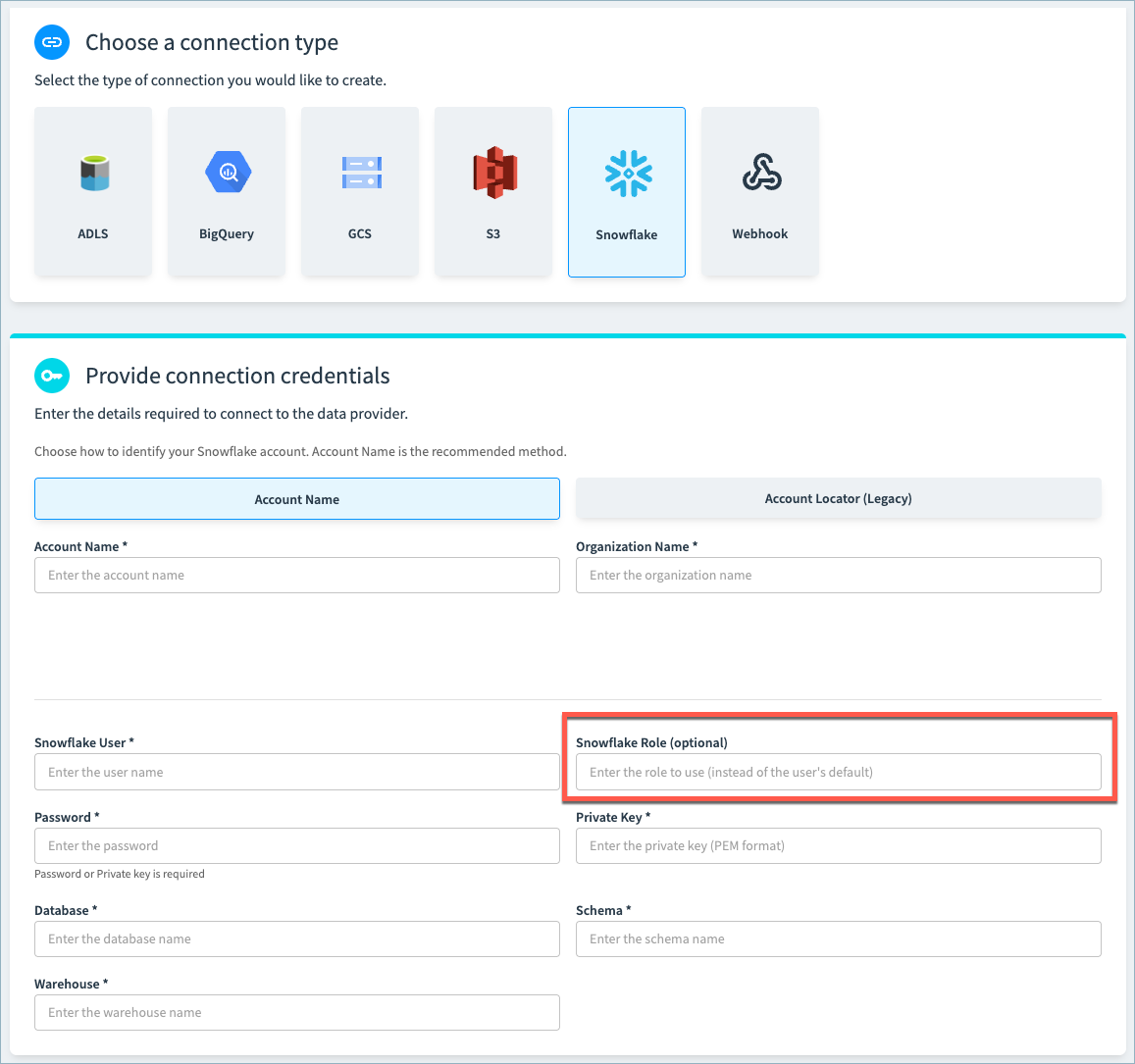The image size is (1135, 1064).
Task: Choose the BigQuery connection type
Action: point(227,192)
